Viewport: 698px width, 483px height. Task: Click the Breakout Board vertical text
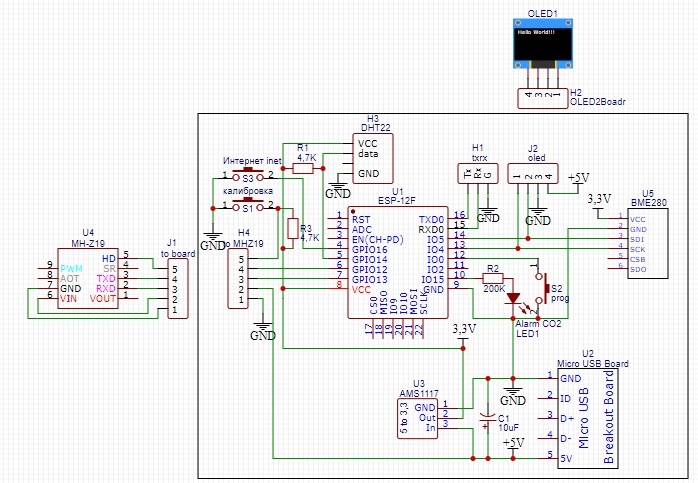click(608, 417)
